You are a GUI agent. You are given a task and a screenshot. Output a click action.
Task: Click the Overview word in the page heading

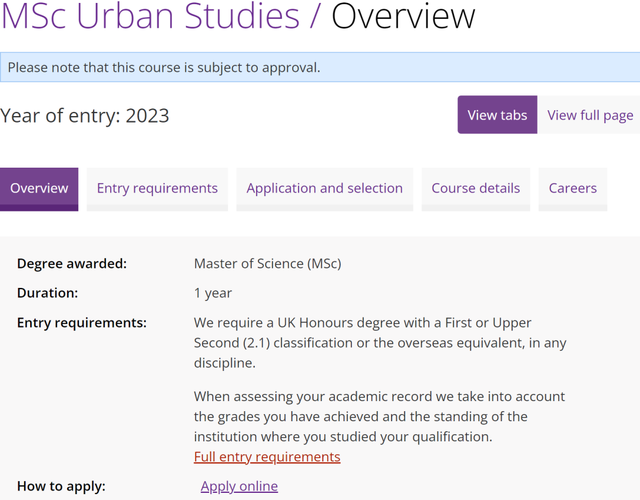pyautogui.click(x=403, y=16)
